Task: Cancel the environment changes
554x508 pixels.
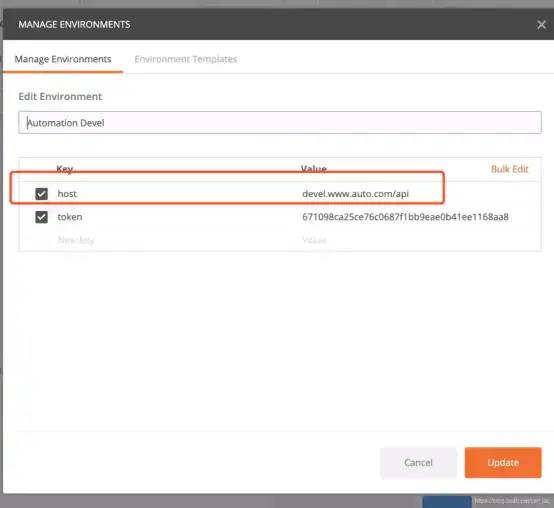Action: [x=418, y=462]
